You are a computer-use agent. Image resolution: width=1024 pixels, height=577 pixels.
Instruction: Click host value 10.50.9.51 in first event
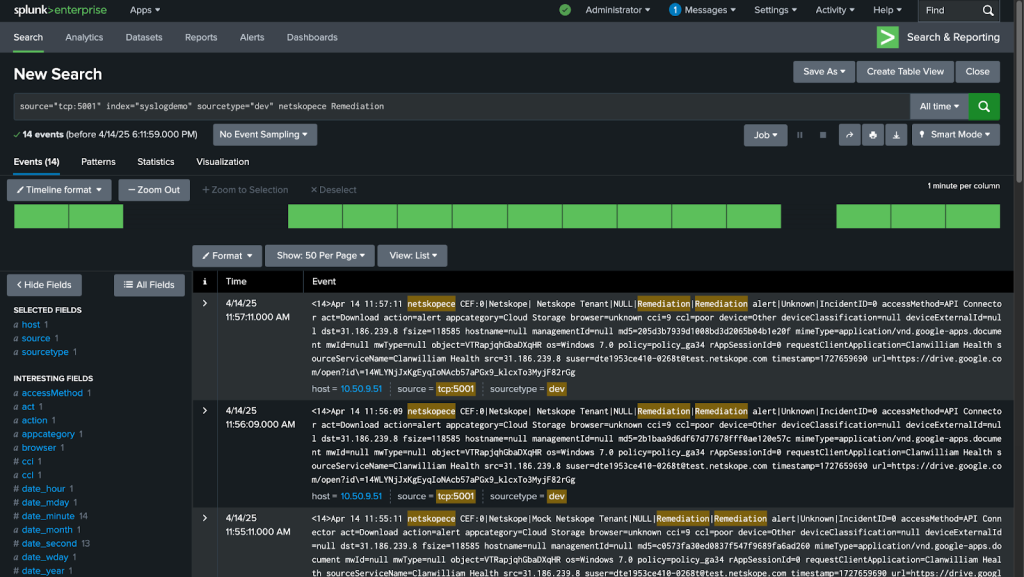pos(361,389)
